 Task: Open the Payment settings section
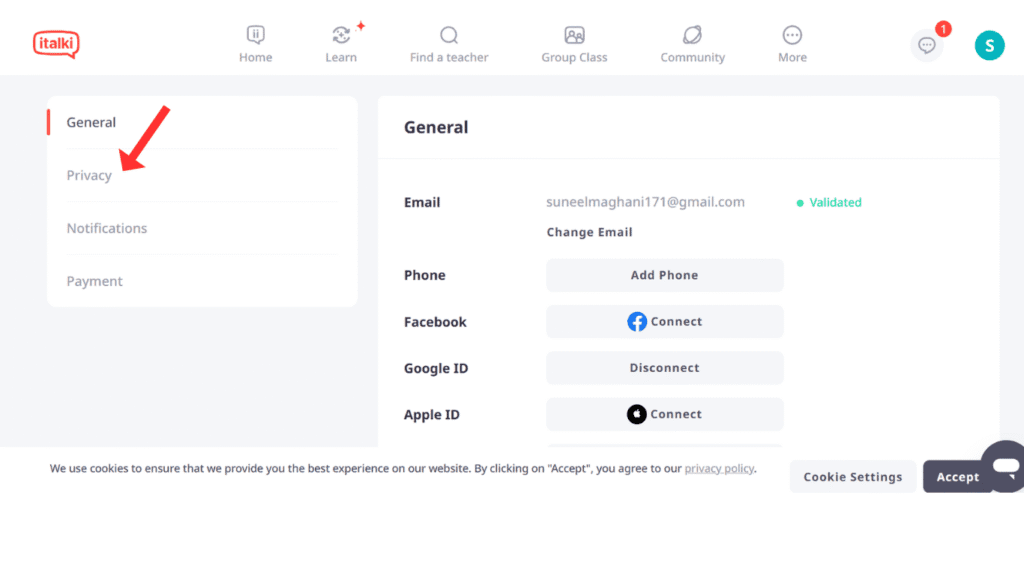(x=95, y=282)
